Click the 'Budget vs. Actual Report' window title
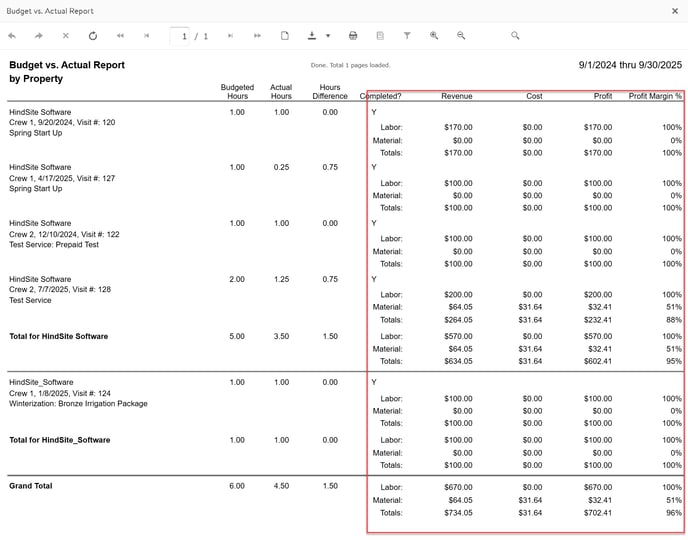The width and height of the screenshot is (688, 540). pyautogui.click(x=50, y=11)
